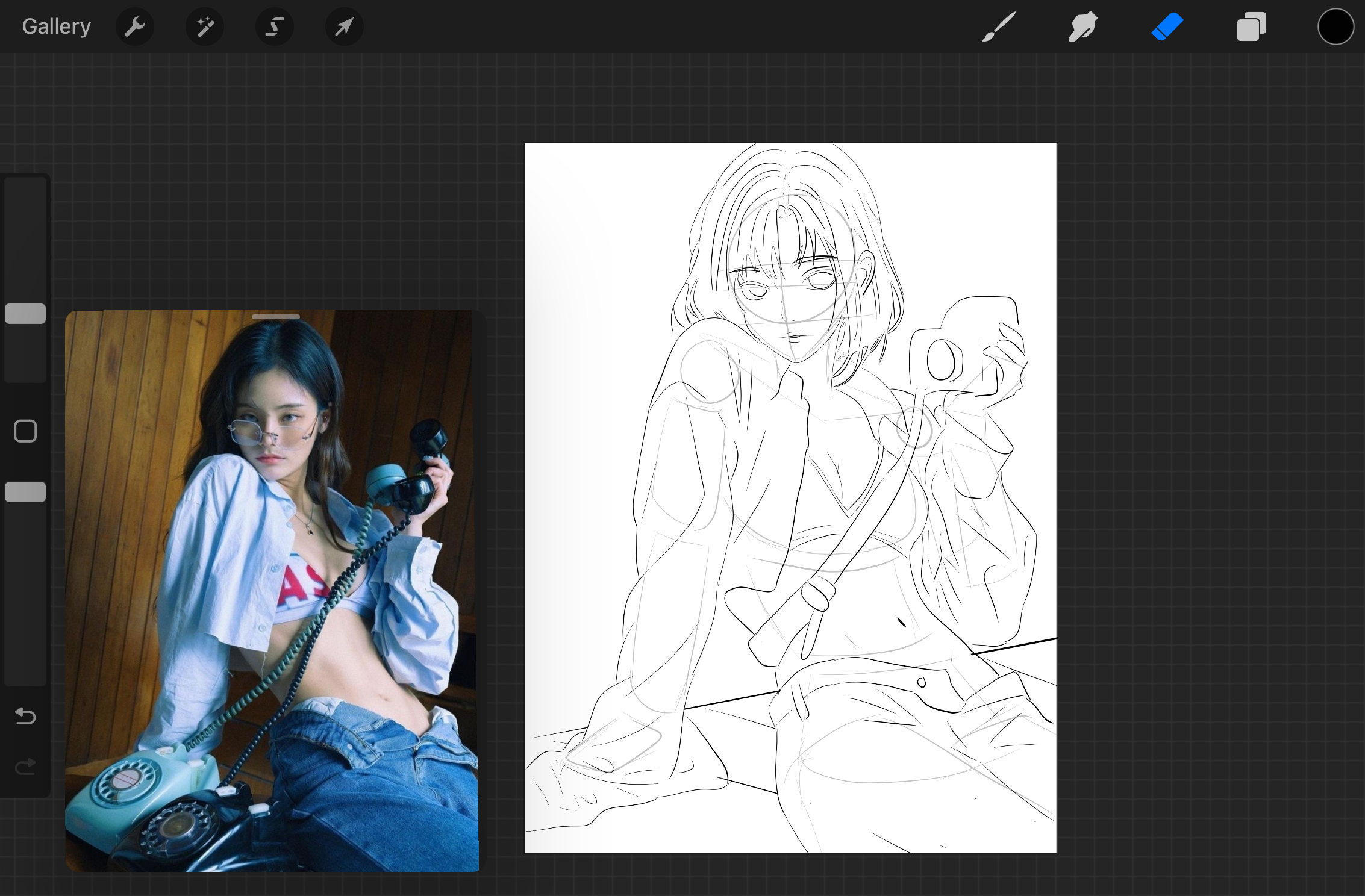Tap the reference photo window
This screenshot has height=896, width=1365.
pyautogui.click(x=272, y=590)
